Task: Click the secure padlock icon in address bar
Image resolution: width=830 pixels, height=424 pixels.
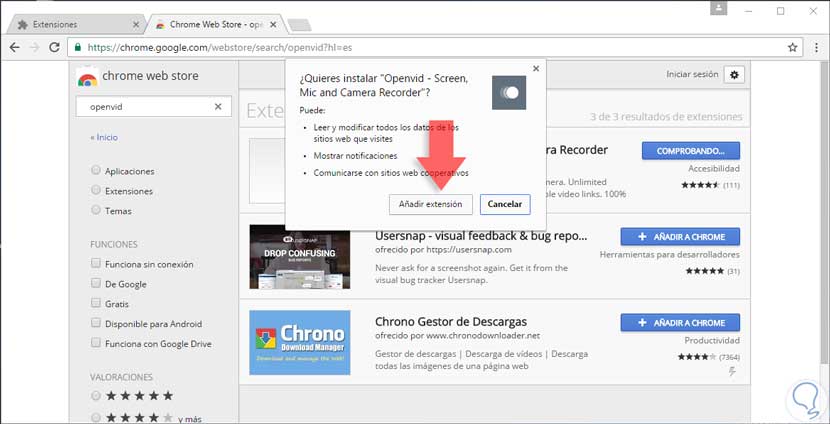Action: click(78, 48)
